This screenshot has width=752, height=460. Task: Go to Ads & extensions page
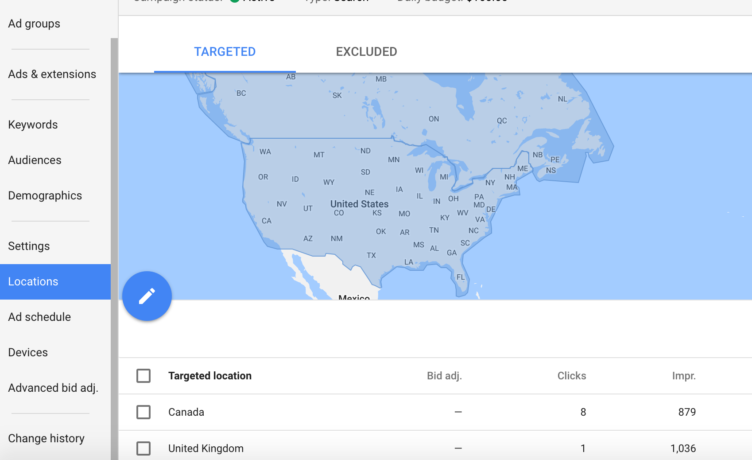52,74
